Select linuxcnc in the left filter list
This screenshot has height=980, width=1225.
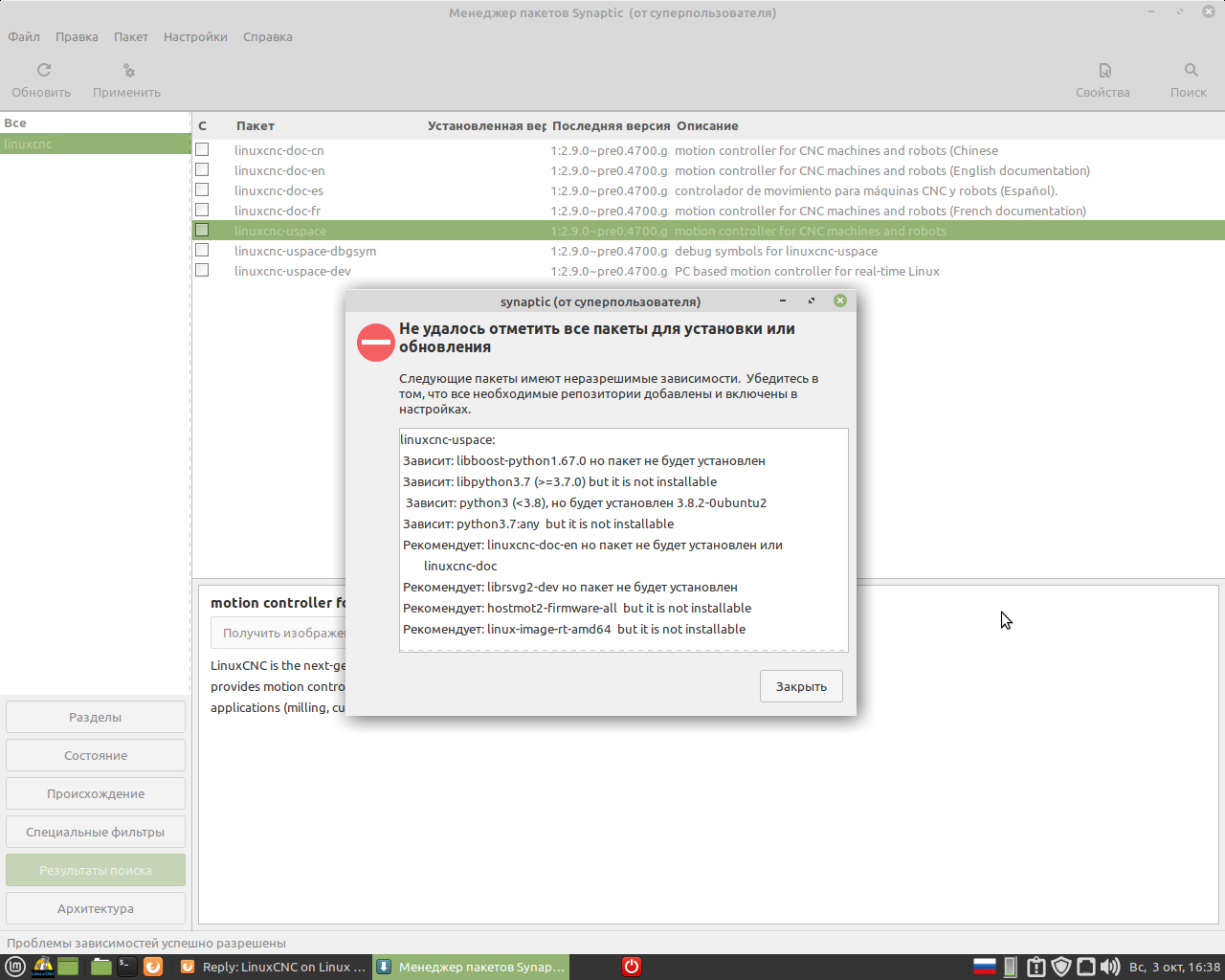96,144
